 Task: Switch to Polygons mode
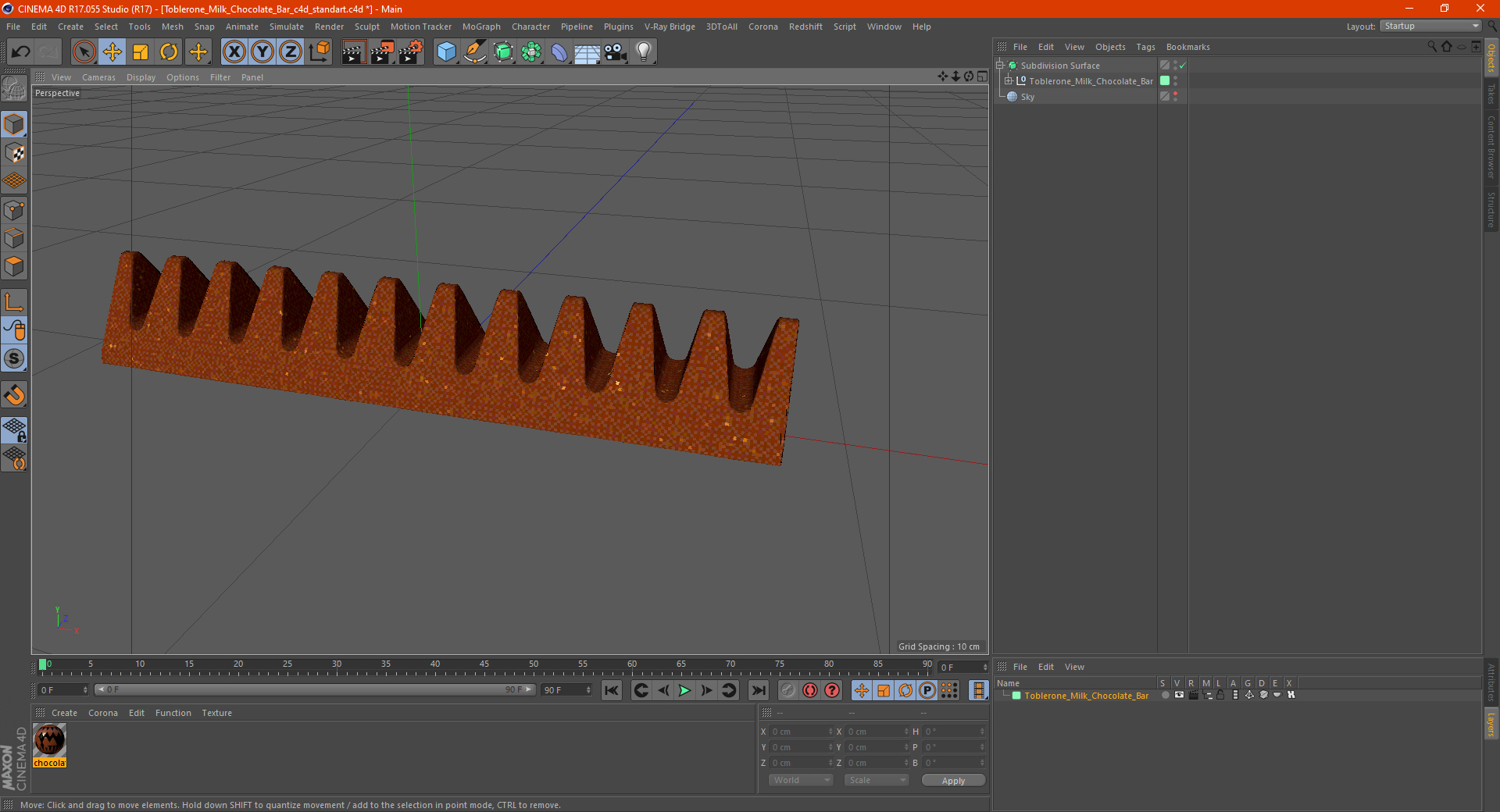click(14, 266)
